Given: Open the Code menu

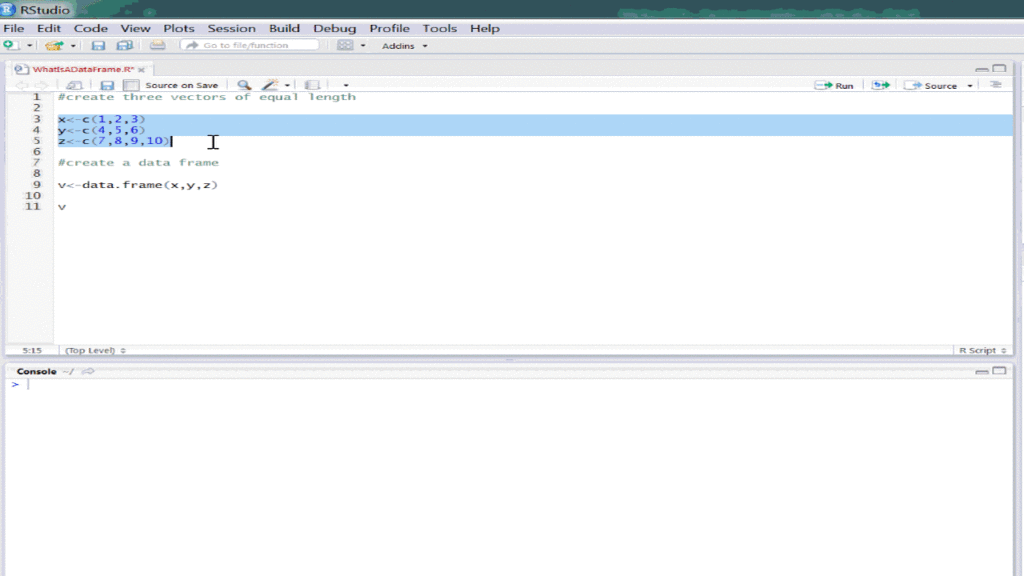Looking at the screenshot, I should click(90, 28).
